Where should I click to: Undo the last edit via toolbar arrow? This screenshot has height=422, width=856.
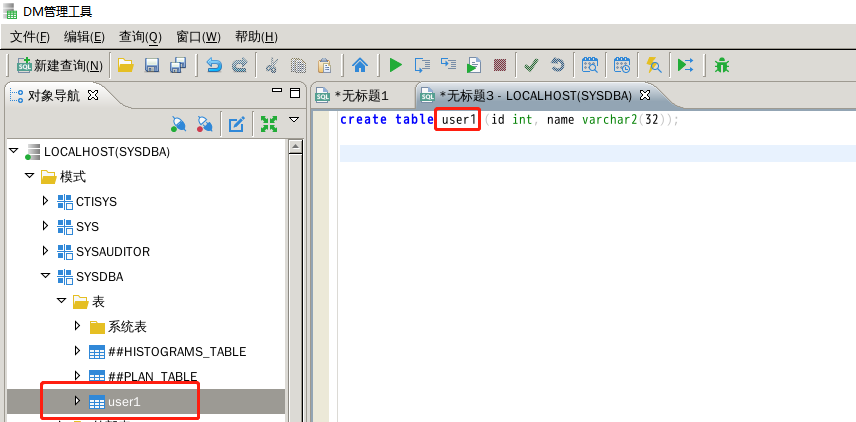click(x=213, y=66)
